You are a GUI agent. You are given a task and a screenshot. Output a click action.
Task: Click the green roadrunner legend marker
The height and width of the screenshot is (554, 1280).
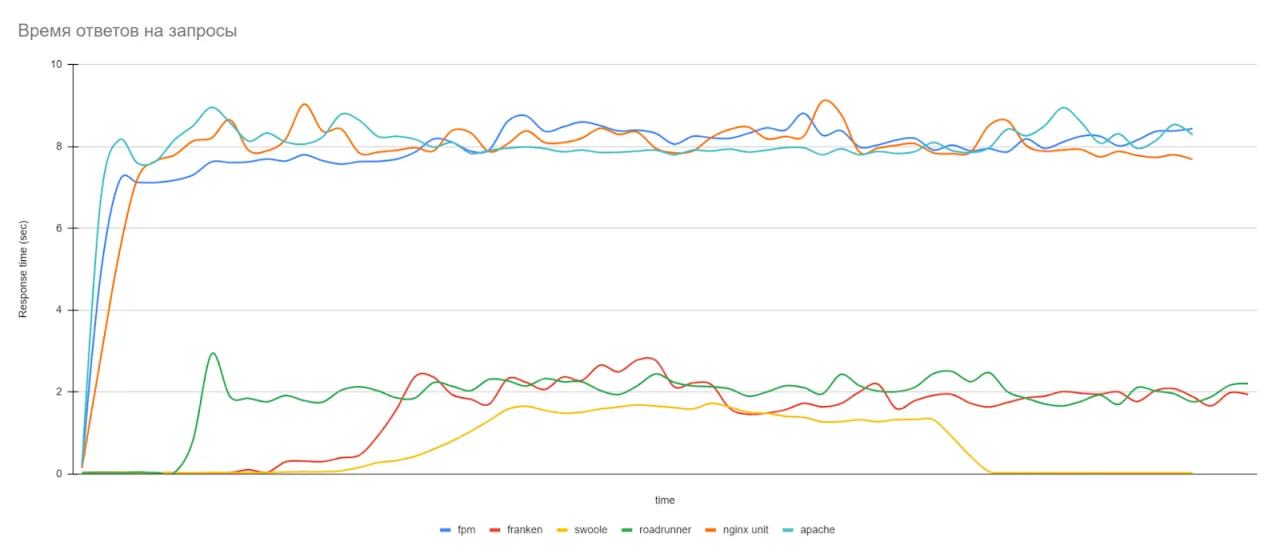click(626, 530)
